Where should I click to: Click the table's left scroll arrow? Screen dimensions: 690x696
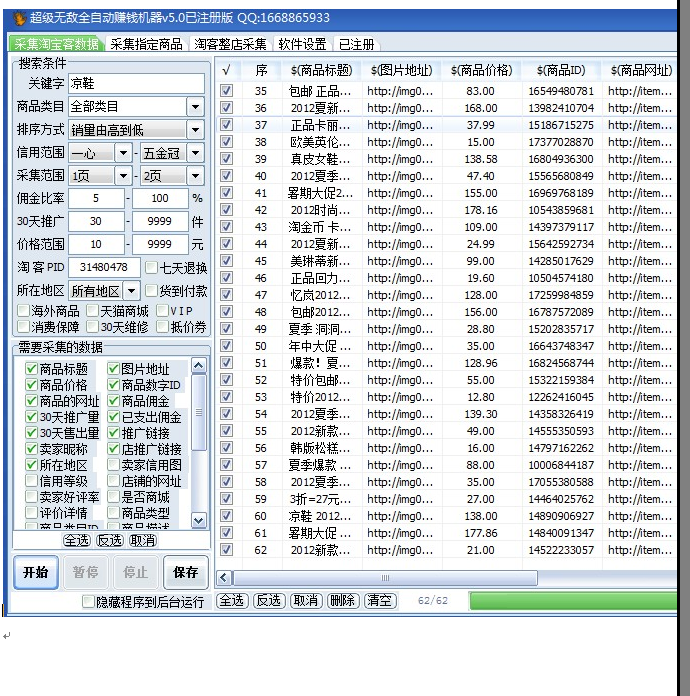pos(224,578)
